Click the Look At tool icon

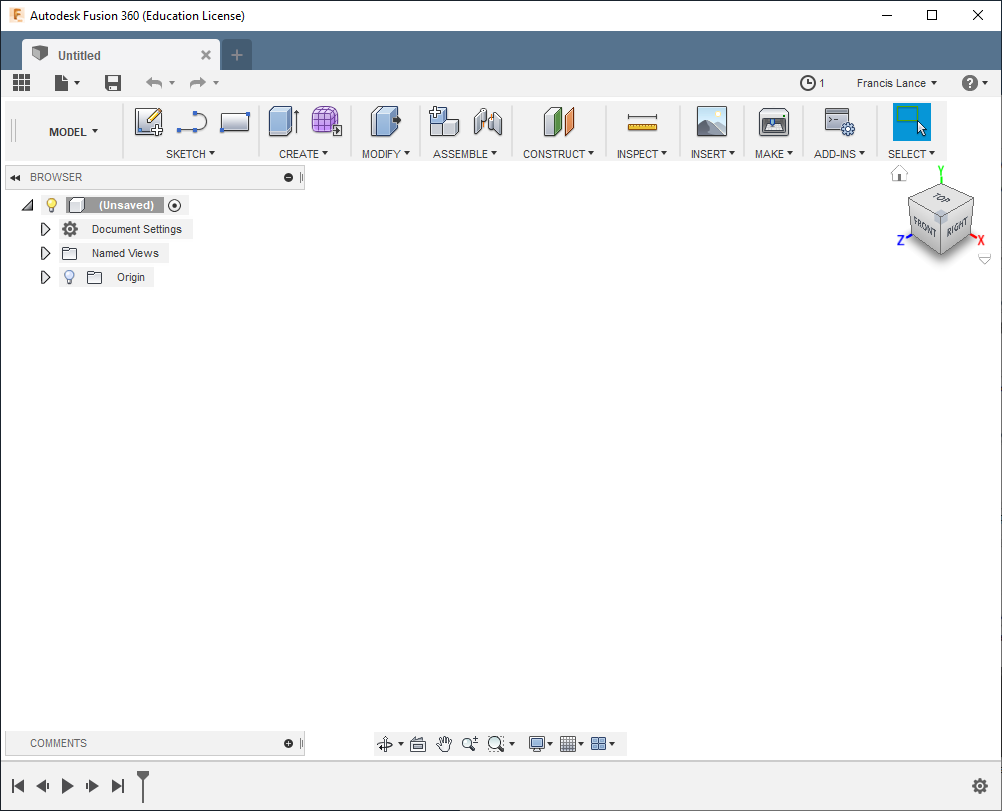[418, 744]
